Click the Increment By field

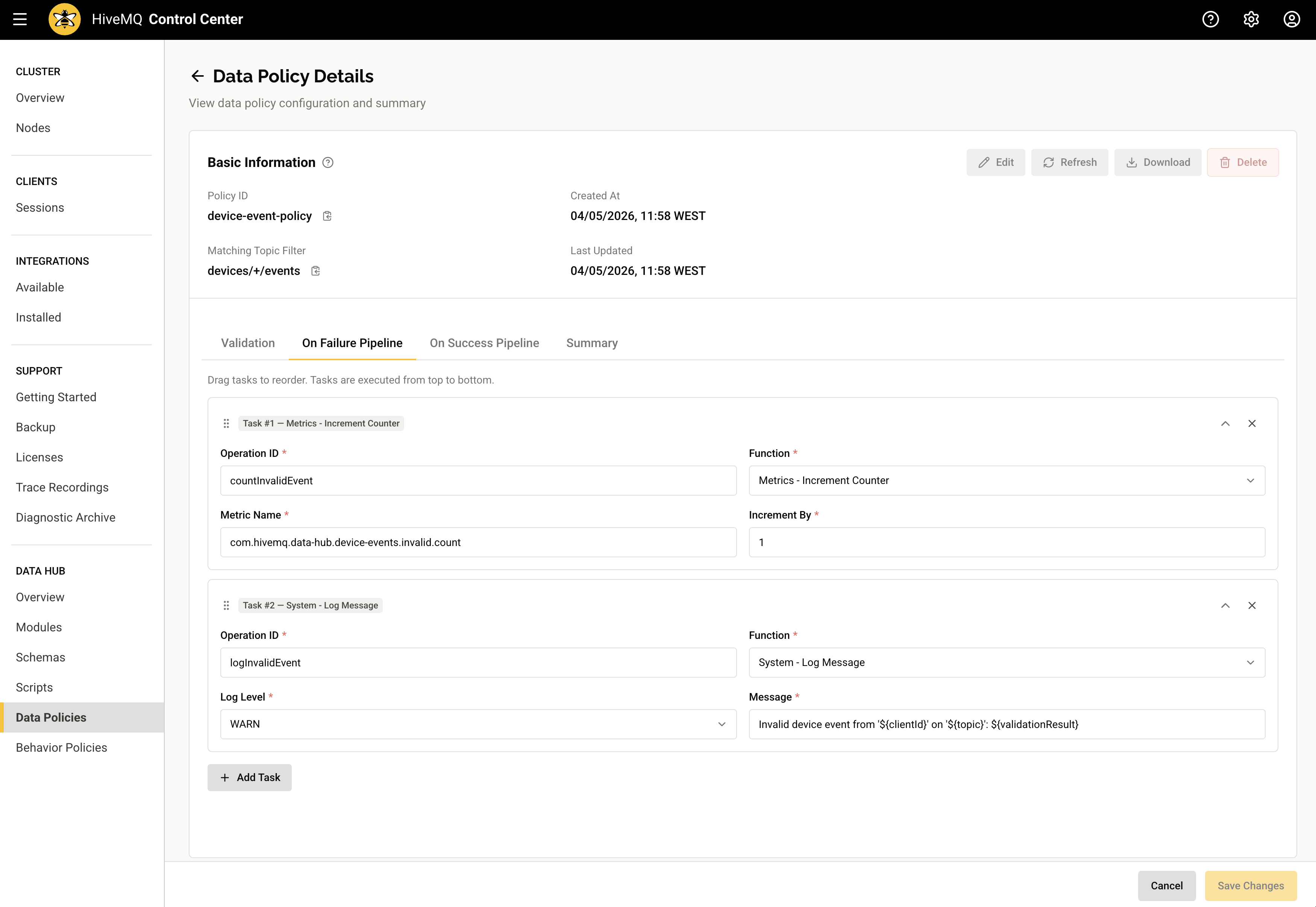tap(1006, 542)
